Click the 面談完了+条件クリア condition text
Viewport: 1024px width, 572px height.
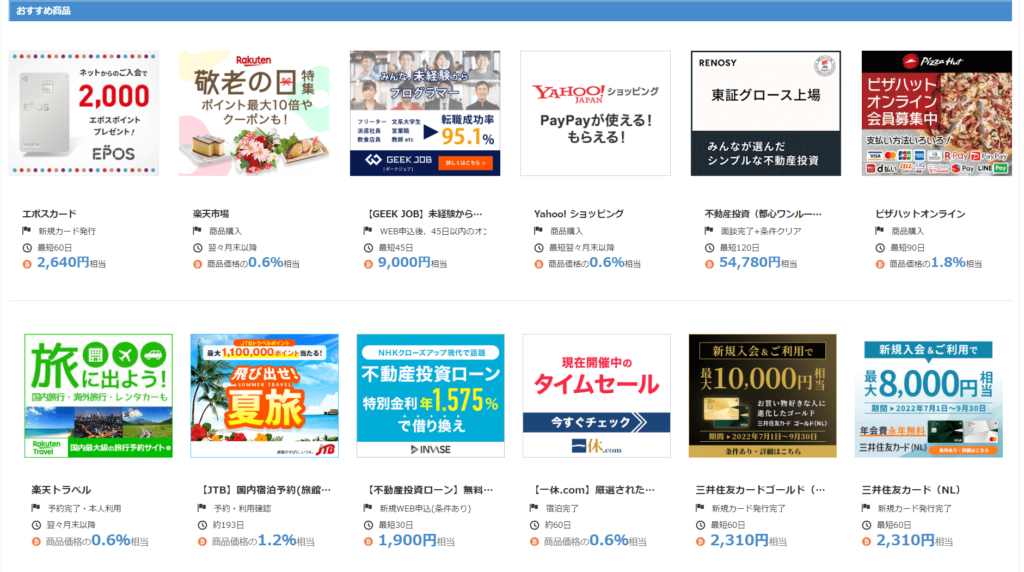pos(761,231)
